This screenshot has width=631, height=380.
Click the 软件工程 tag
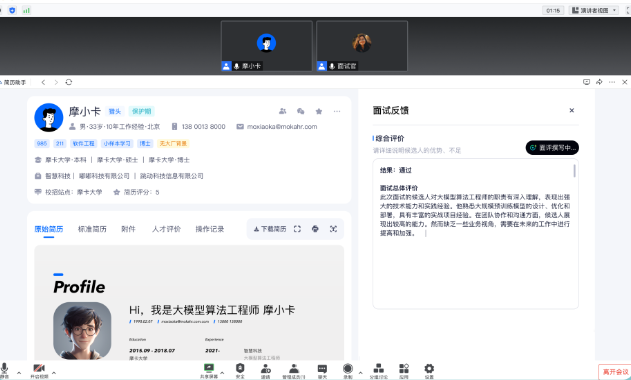click(83, 143)
